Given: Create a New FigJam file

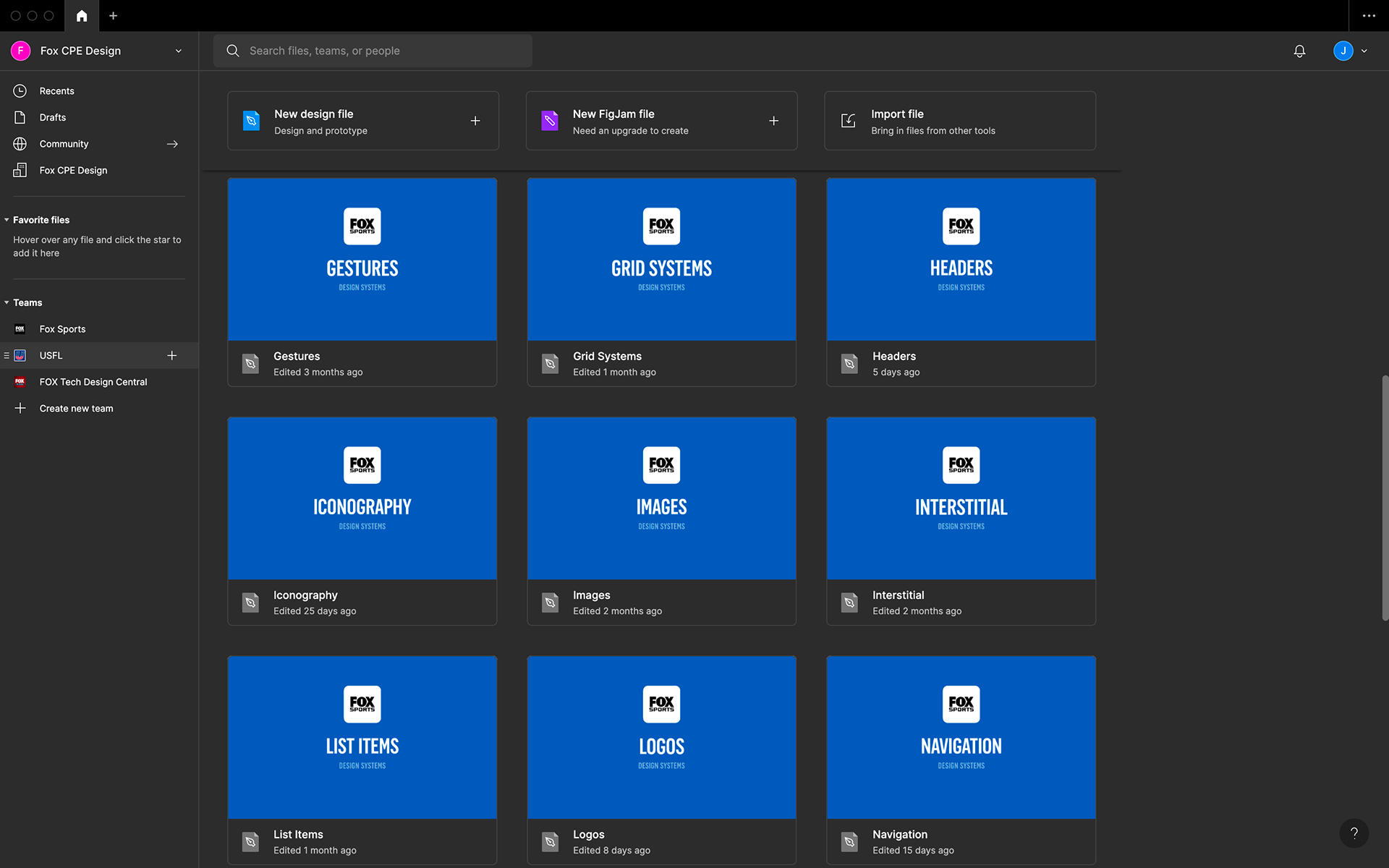Looking at the screenshot, I should tap(661, 121).
